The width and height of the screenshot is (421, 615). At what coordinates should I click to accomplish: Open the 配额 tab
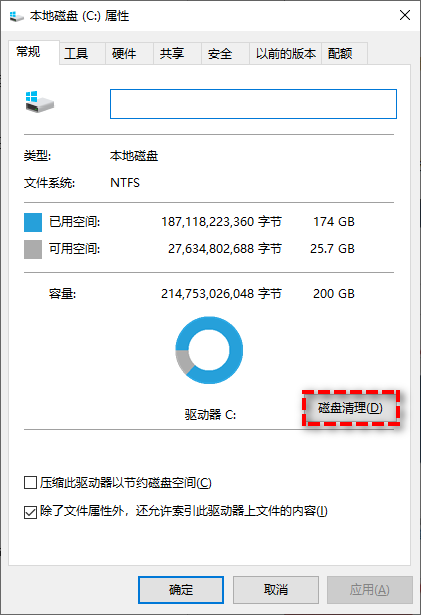pos(340,53)
